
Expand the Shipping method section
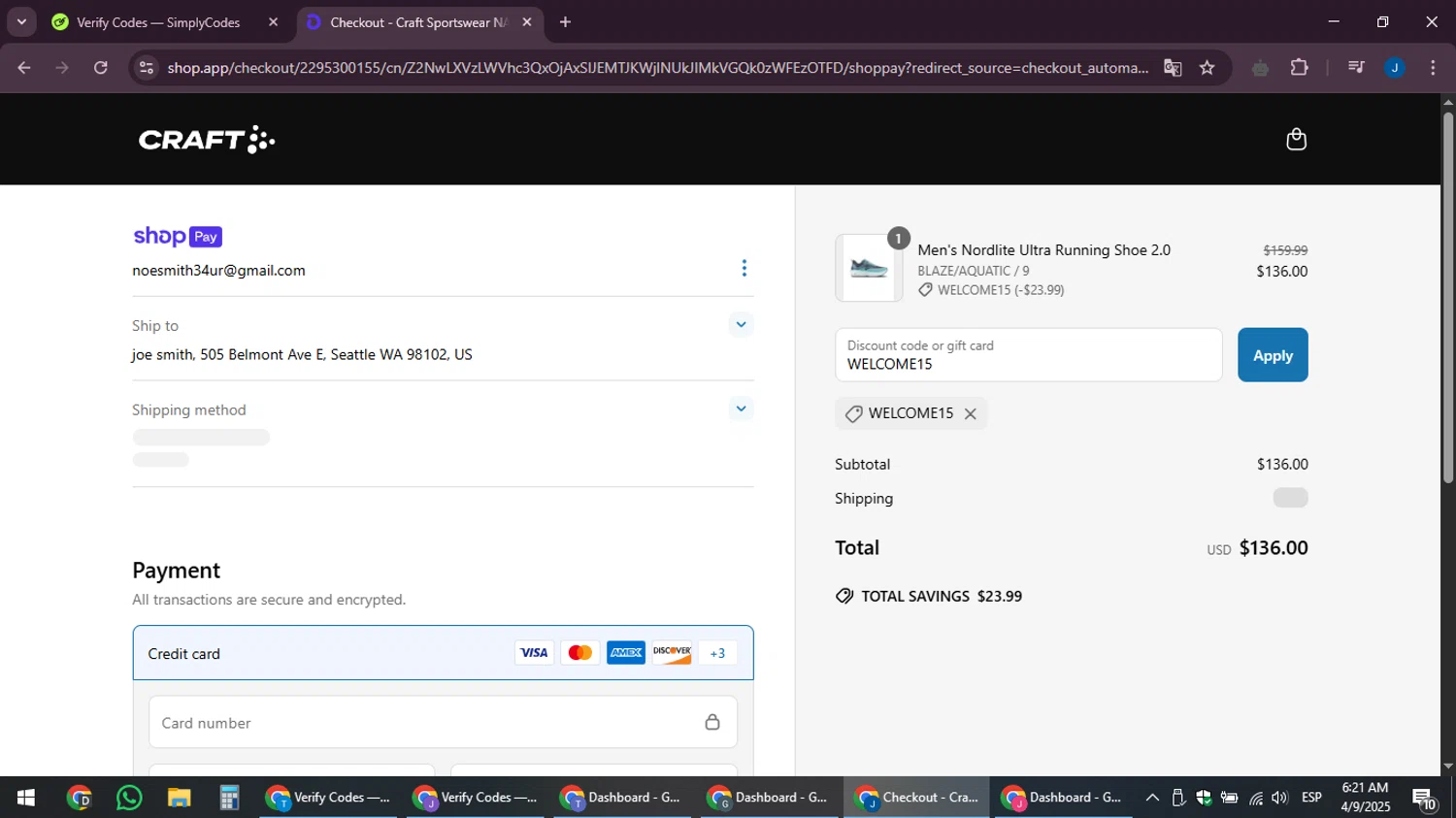741,409
